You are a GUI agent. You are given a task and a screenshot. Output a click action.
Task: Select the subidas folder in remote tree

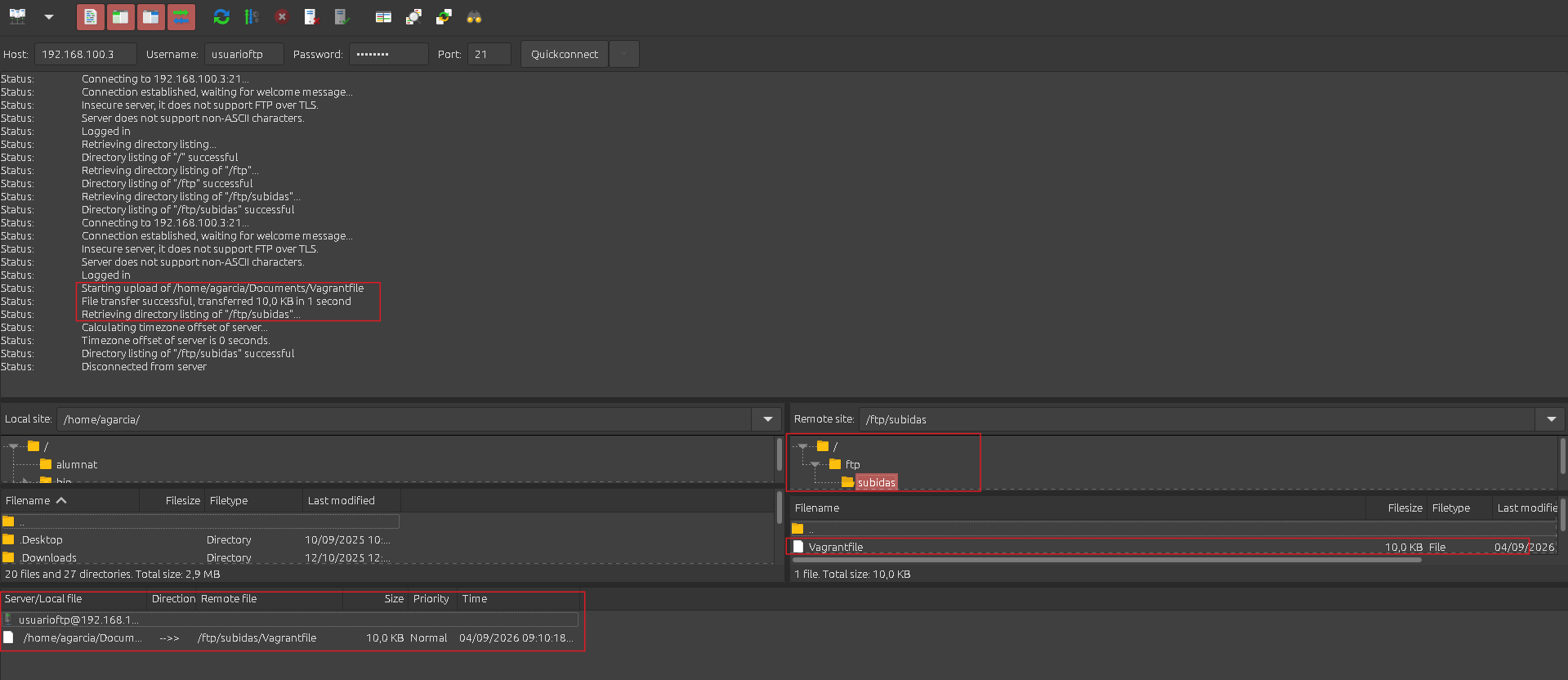click(876, 482)
